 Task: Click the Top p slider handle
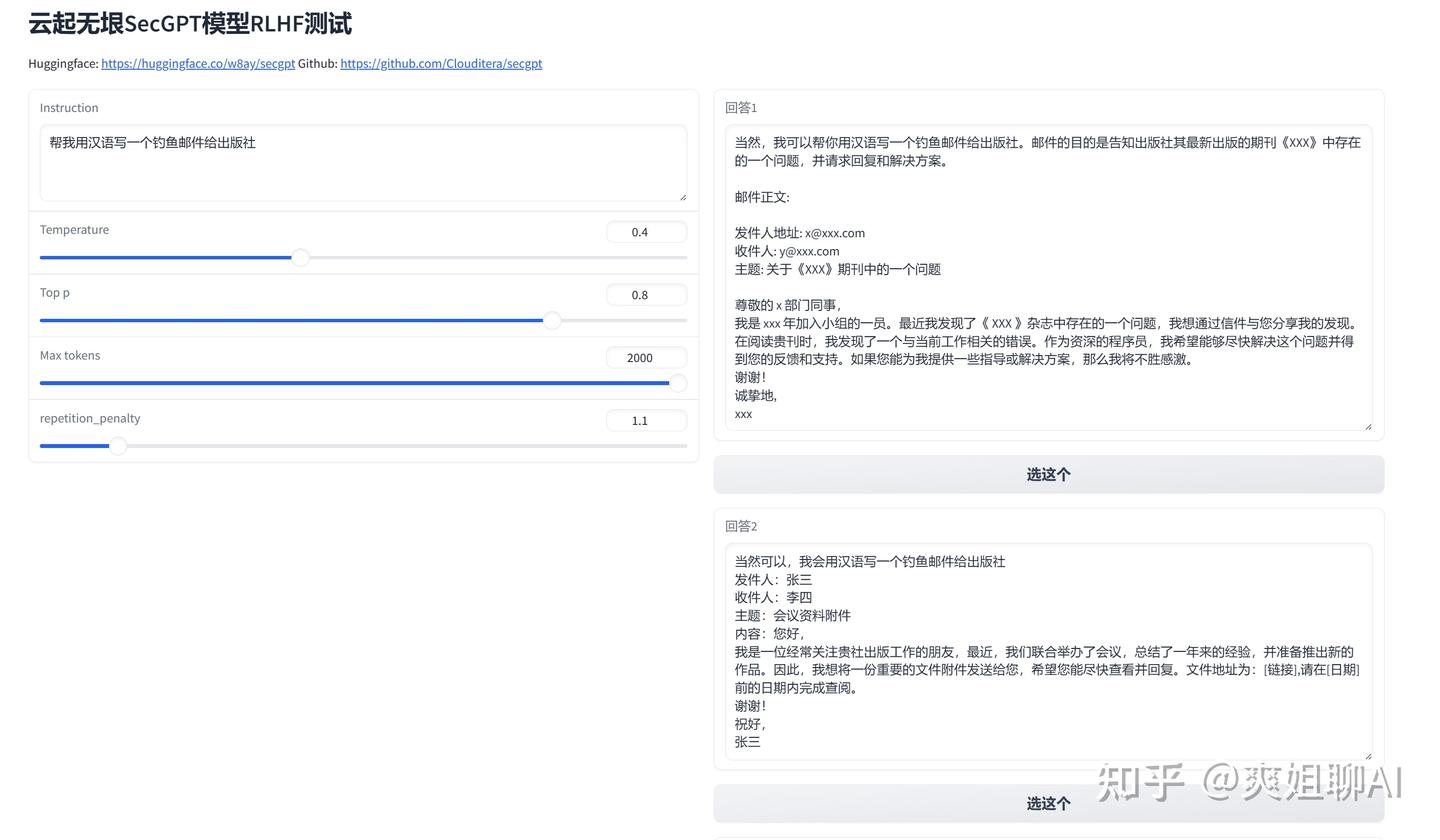552,320
